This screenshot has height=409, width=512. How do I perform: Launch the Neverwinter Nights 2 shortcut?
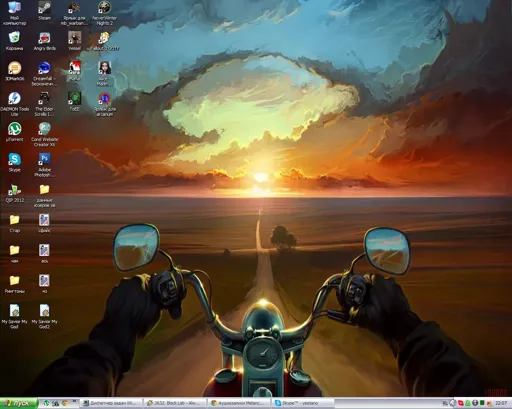click(x=104, y=13)
